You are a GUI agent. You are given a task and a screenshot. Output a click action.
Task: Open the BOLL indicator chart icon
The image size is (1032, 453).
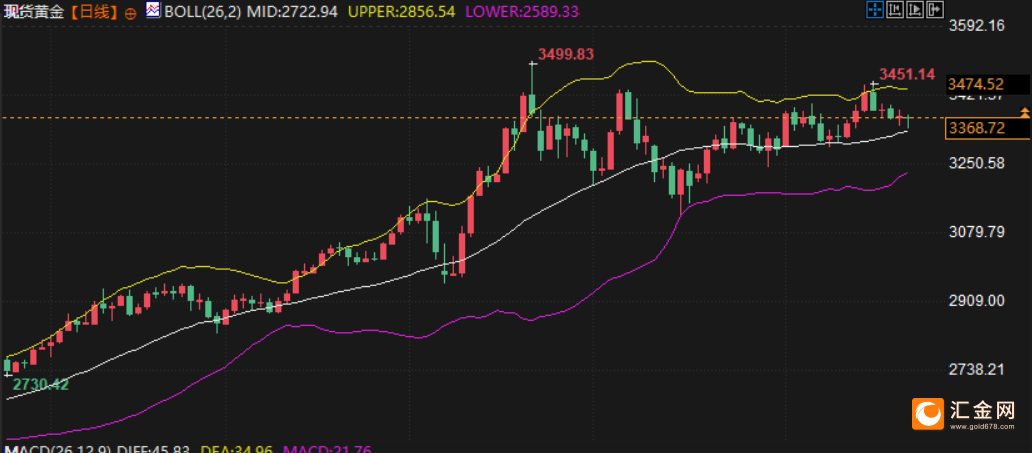click(152, 10)
